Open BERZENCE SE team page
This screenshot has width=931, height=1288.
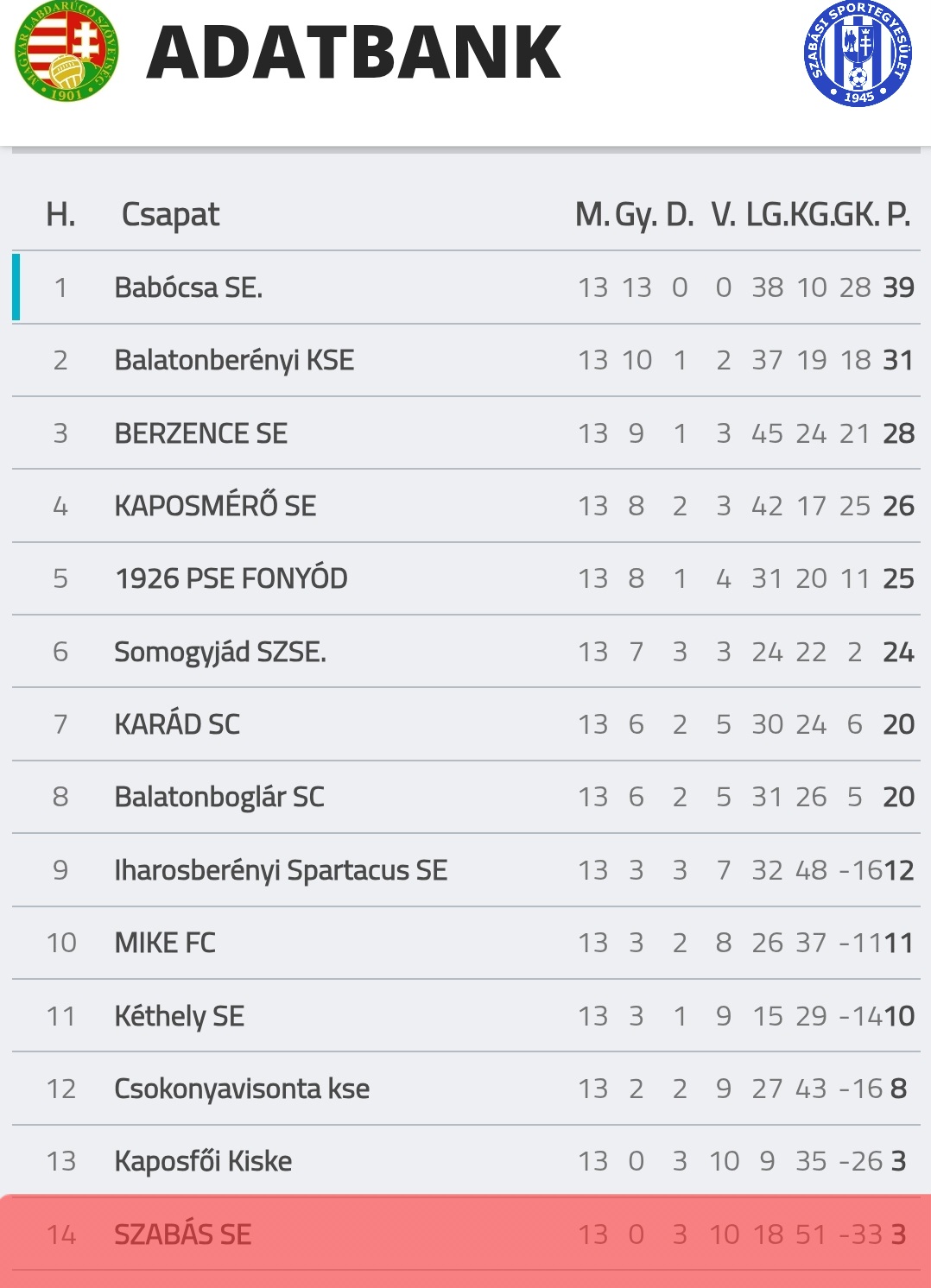click(x=201, y=433)
